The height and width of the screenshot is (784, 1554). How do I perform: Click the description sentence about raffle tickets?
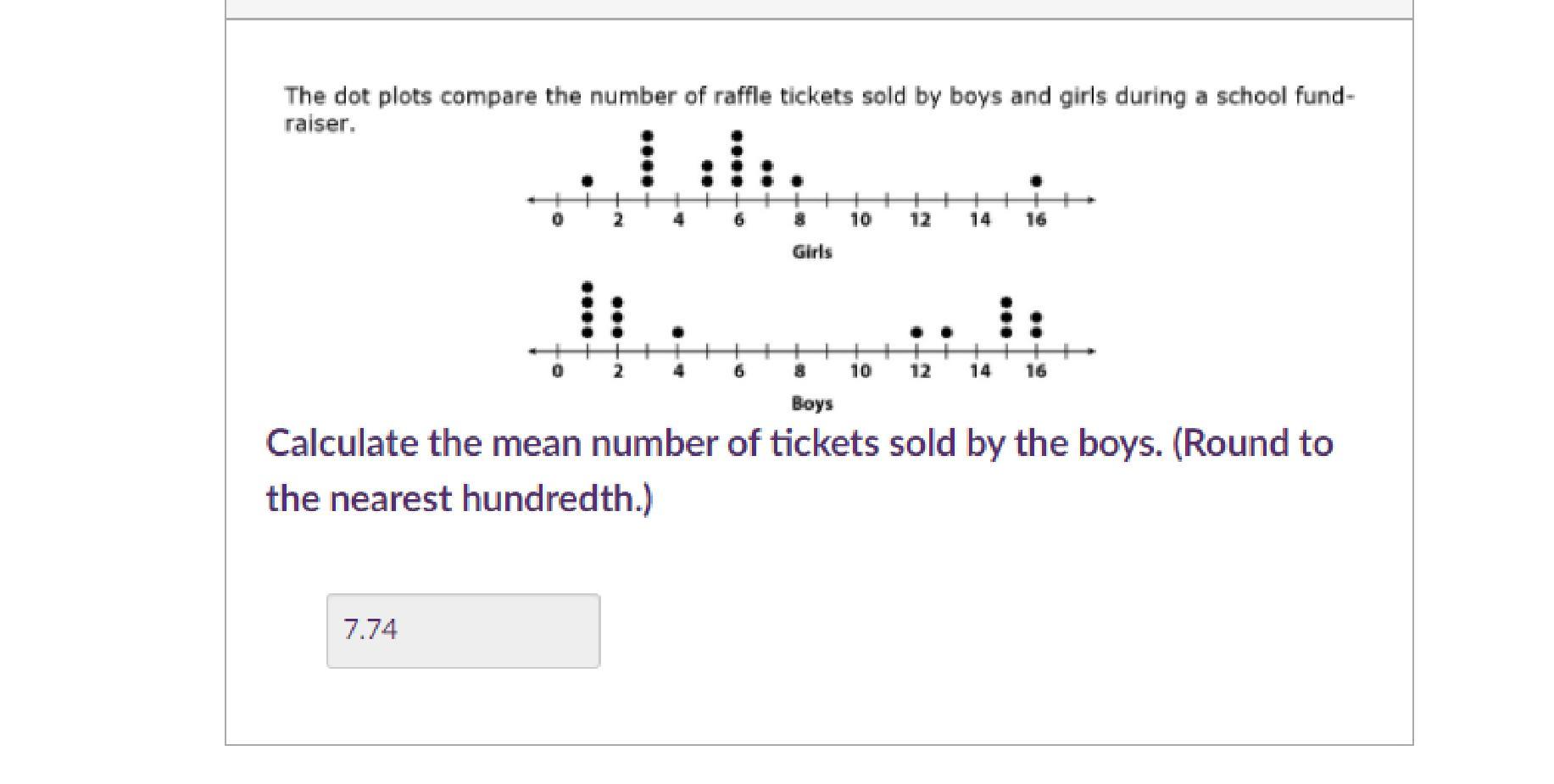[819, 109]
